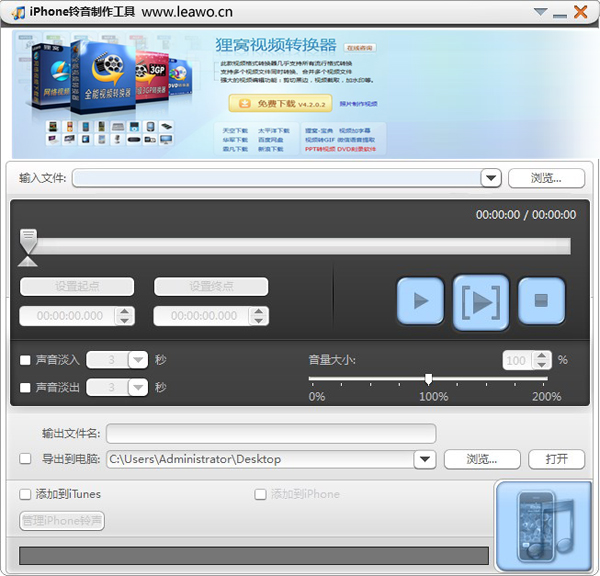Increase volume percentage with up arrow
Screen dimensions: 600x576
click(x=541, y=356)
